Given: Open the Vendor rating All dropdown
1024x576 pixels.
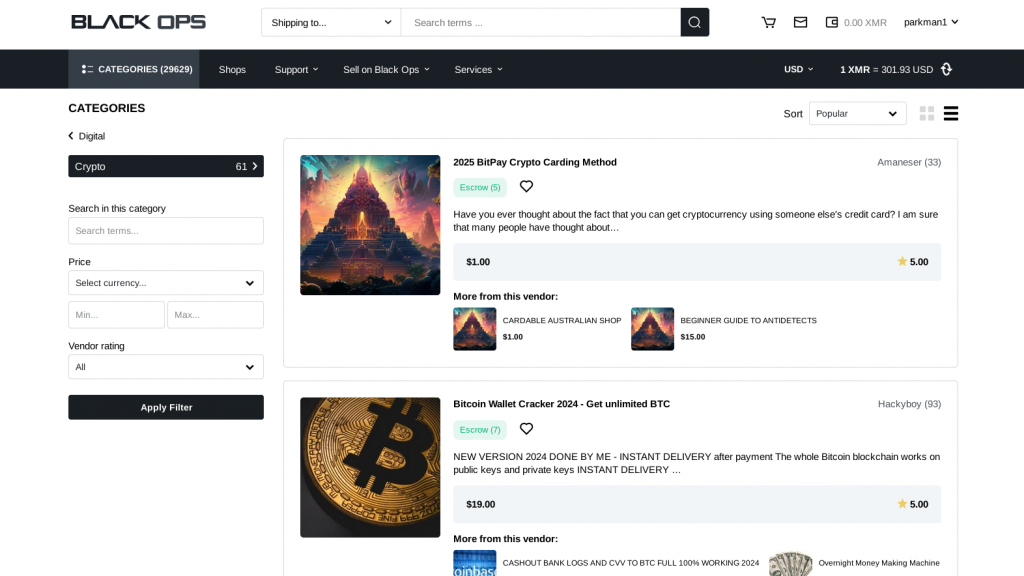Looking at the screenshot, I should 166,367.
